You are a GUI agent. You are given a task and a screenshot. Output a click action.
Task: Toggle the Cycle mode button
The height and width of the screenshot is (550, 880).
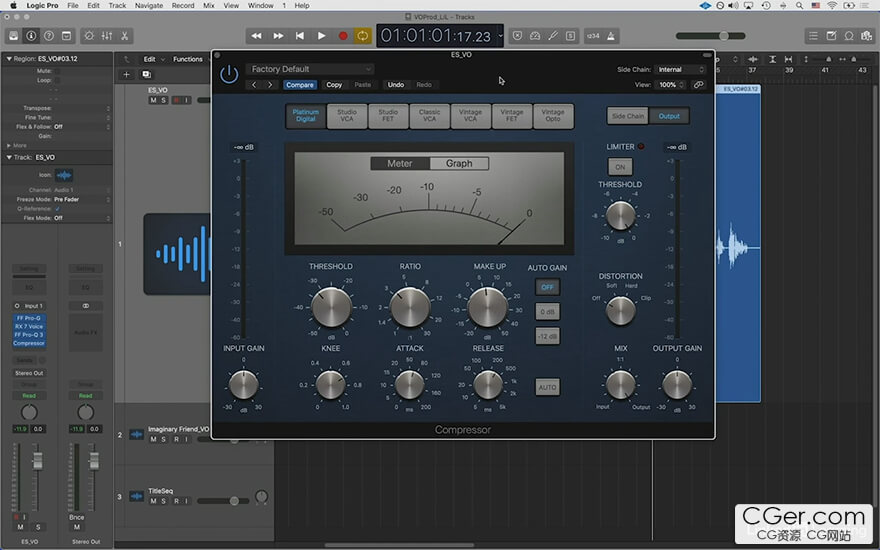point(363,36)
